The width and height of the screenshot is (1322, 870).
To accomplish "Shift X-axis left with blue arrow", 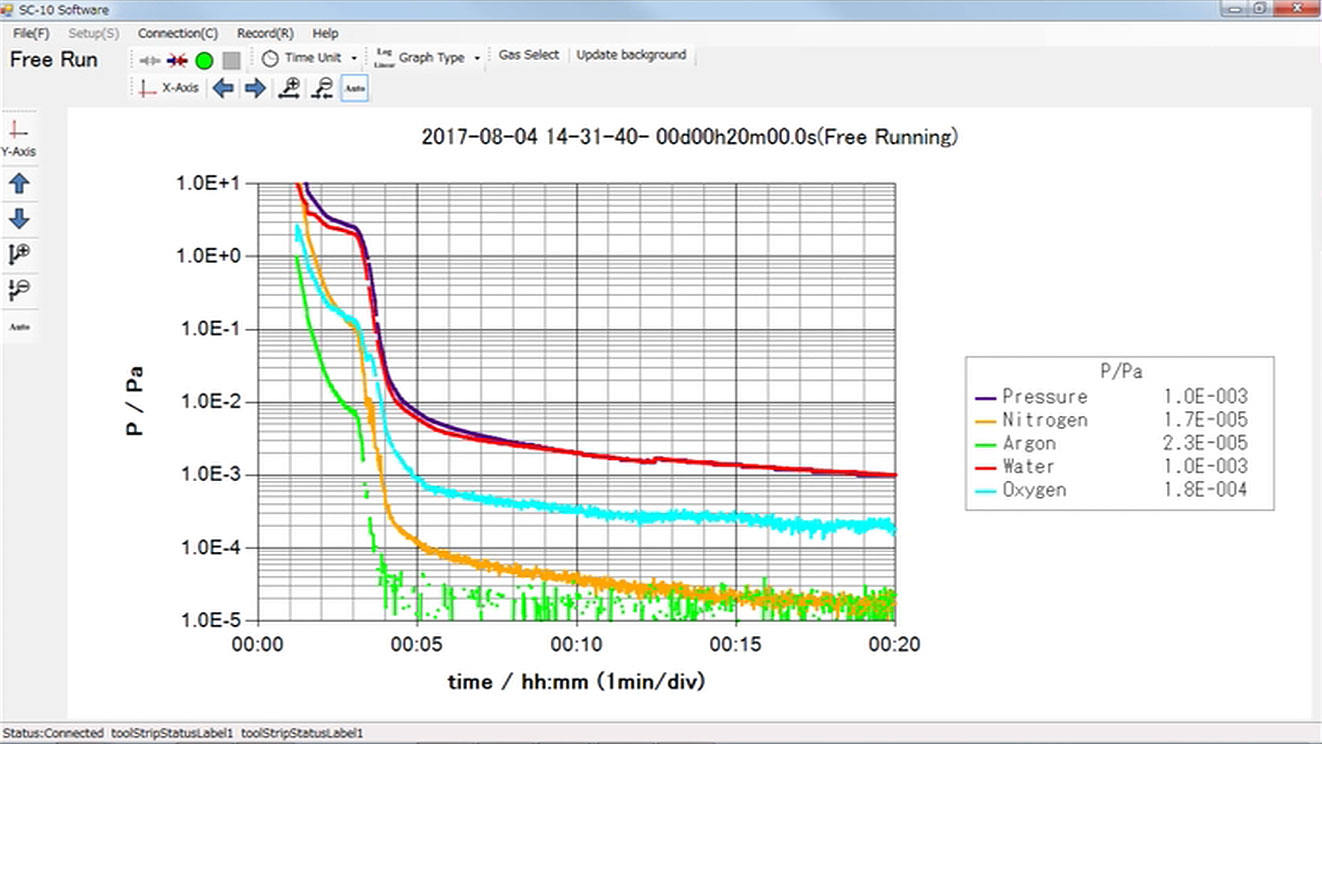I will [x=223, y=88].
